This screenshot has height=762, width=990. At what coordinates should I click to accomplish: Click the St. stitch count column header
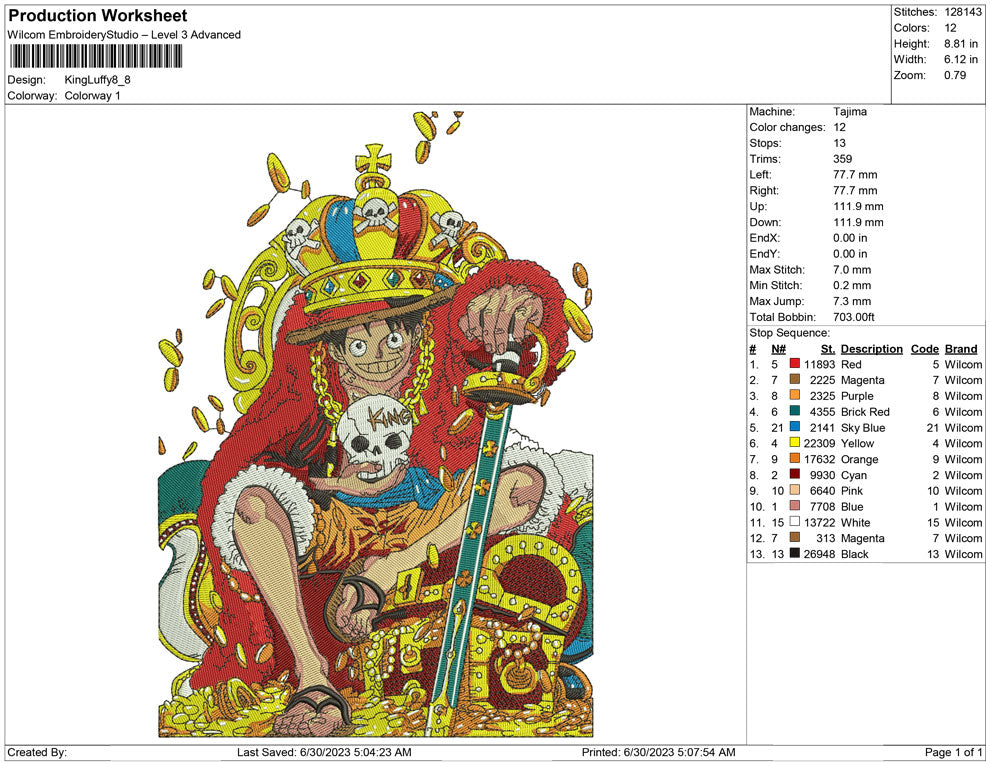[x=827, y=349]
